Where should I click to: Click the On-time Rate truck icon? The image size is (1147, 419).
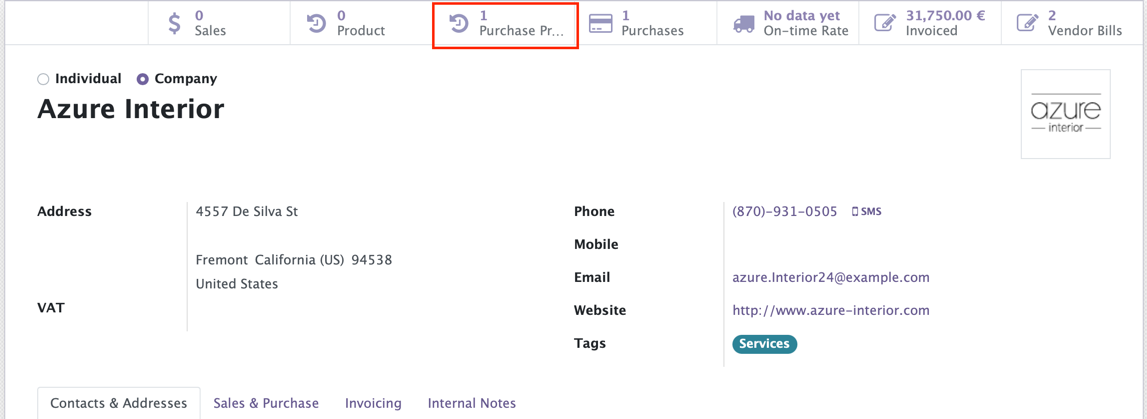(742, 23)
